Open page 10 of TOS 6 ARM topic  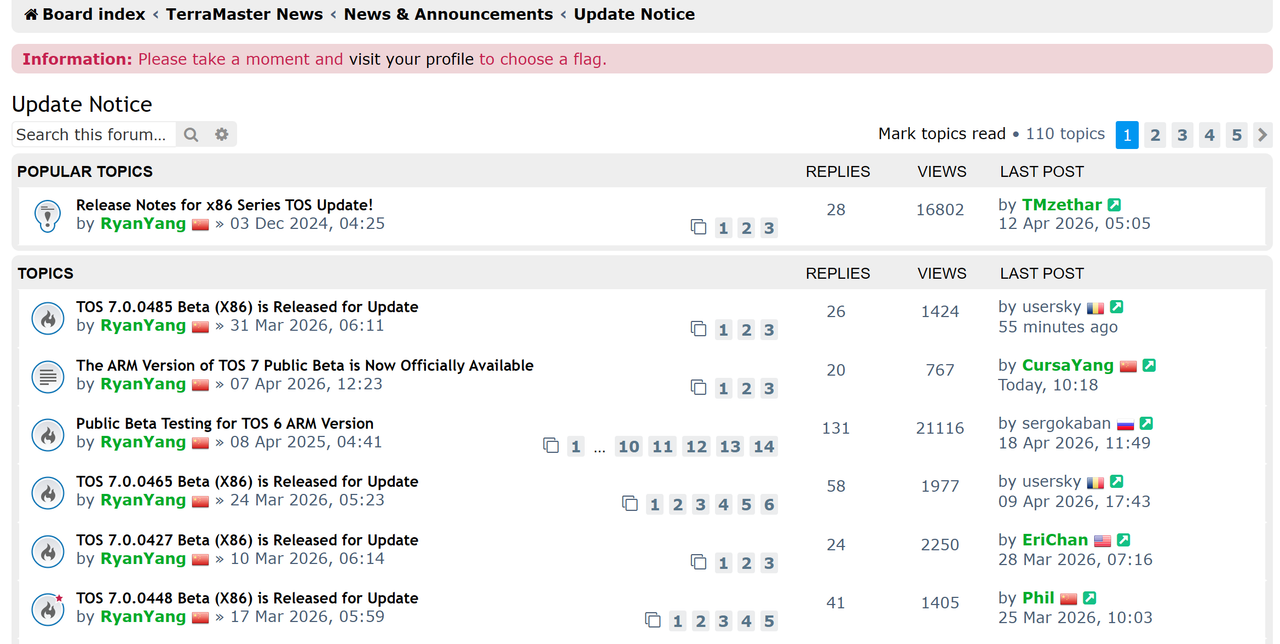[x=629, y=446]
